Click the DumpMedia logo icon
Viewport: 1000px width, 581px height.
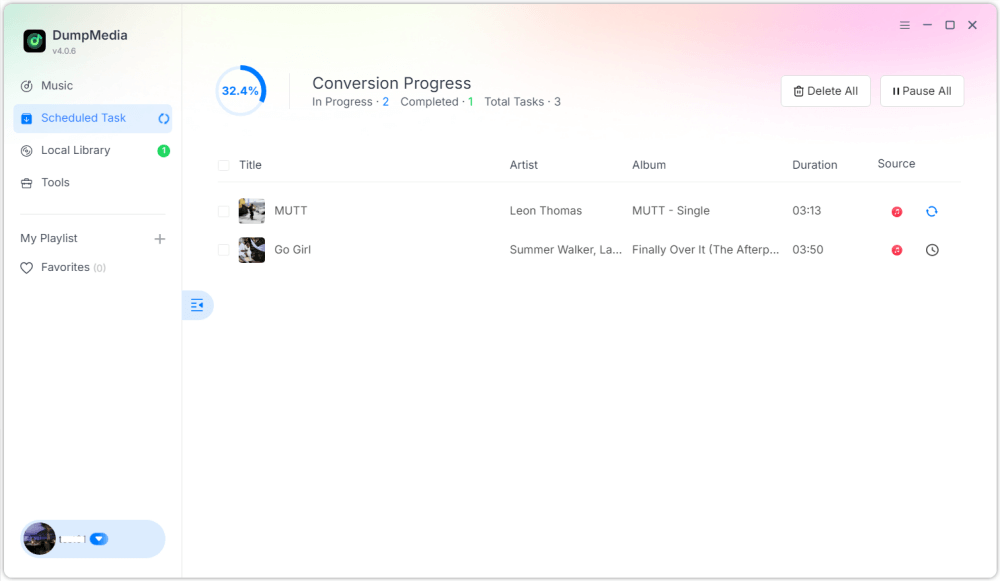tap(35, 41)
